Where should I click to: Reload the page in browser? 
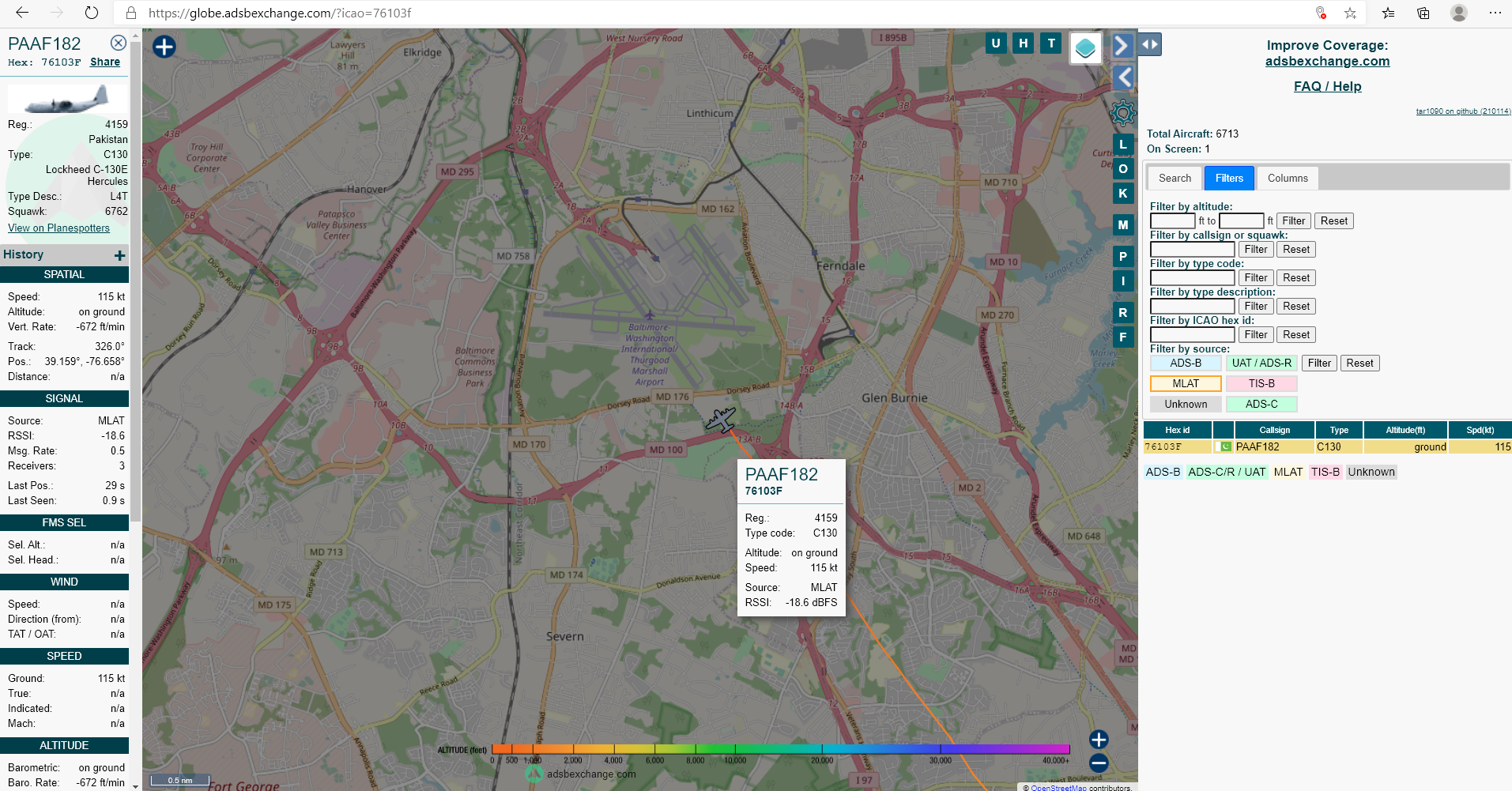[92, 13]
